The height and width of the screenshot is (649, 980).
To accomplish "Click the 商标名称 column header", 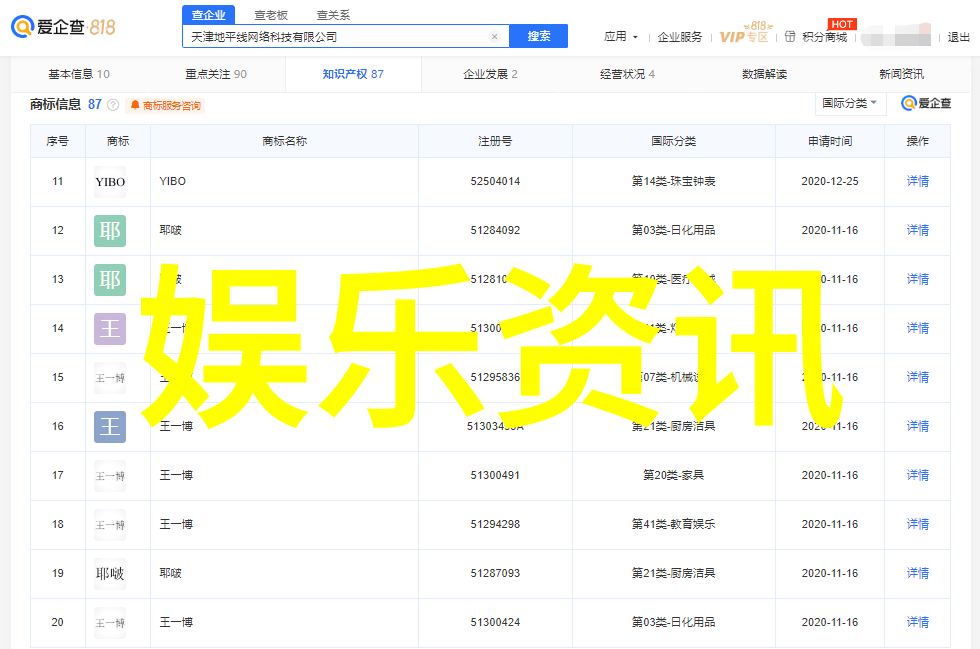I will tap(284, 141).
